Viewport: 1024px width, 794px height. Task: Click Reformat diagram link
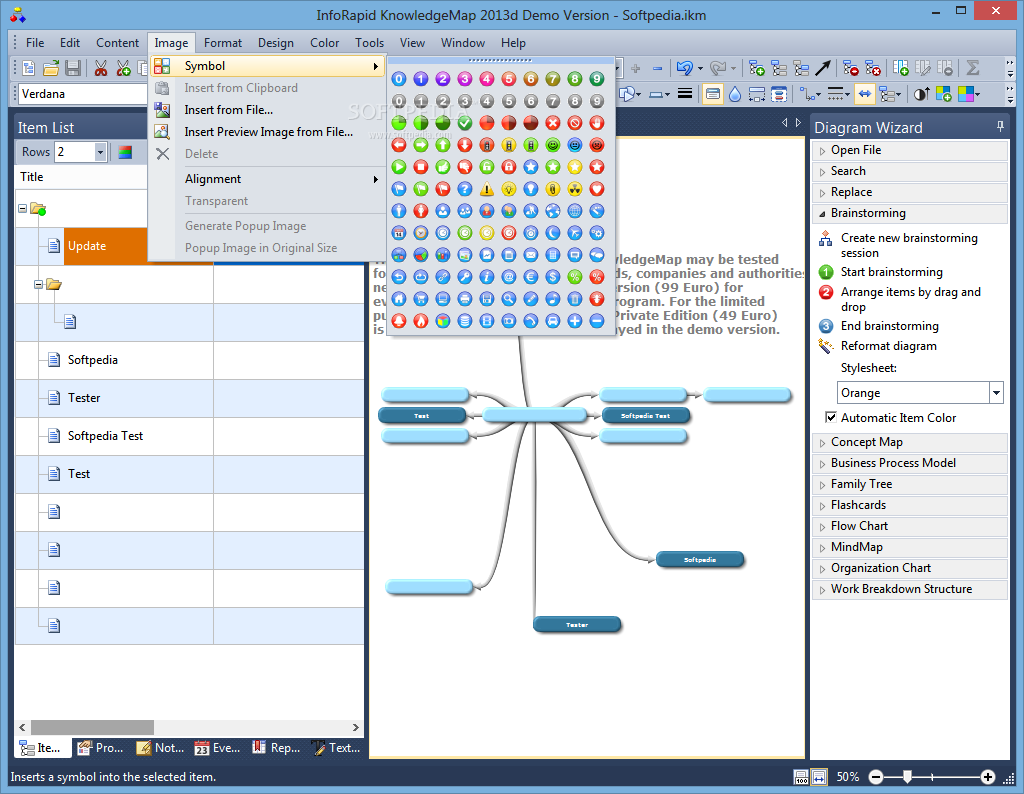[x=888, y=346]
